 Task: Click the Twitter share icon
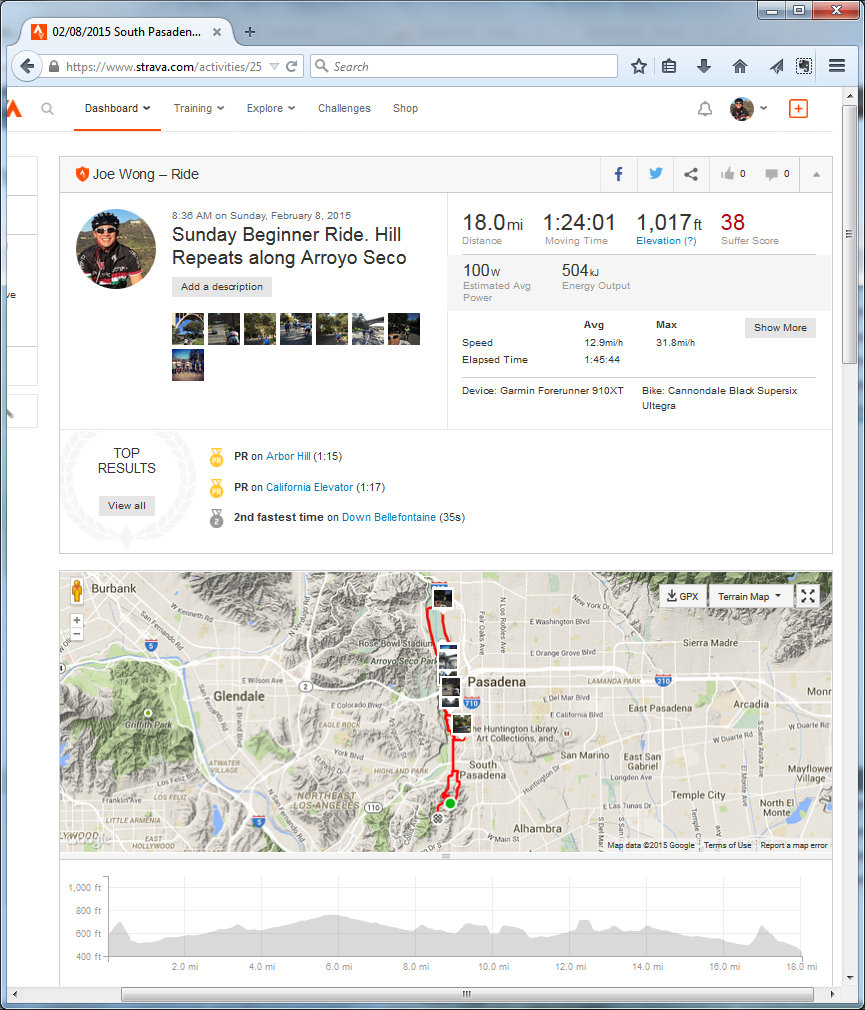[655, 174]
